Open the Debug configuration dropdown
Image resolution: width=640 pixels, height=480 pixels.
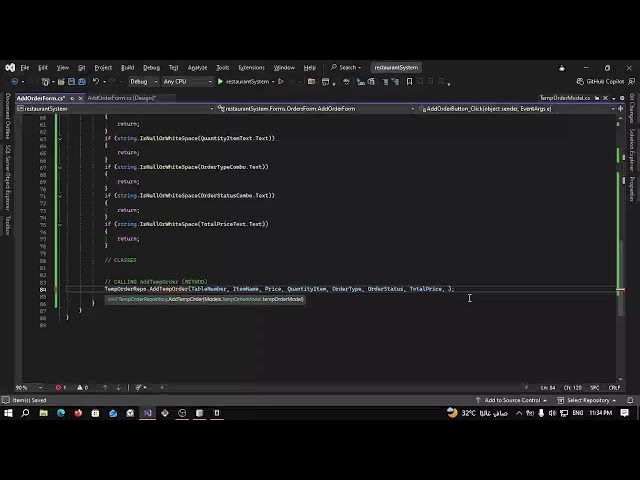144,82
